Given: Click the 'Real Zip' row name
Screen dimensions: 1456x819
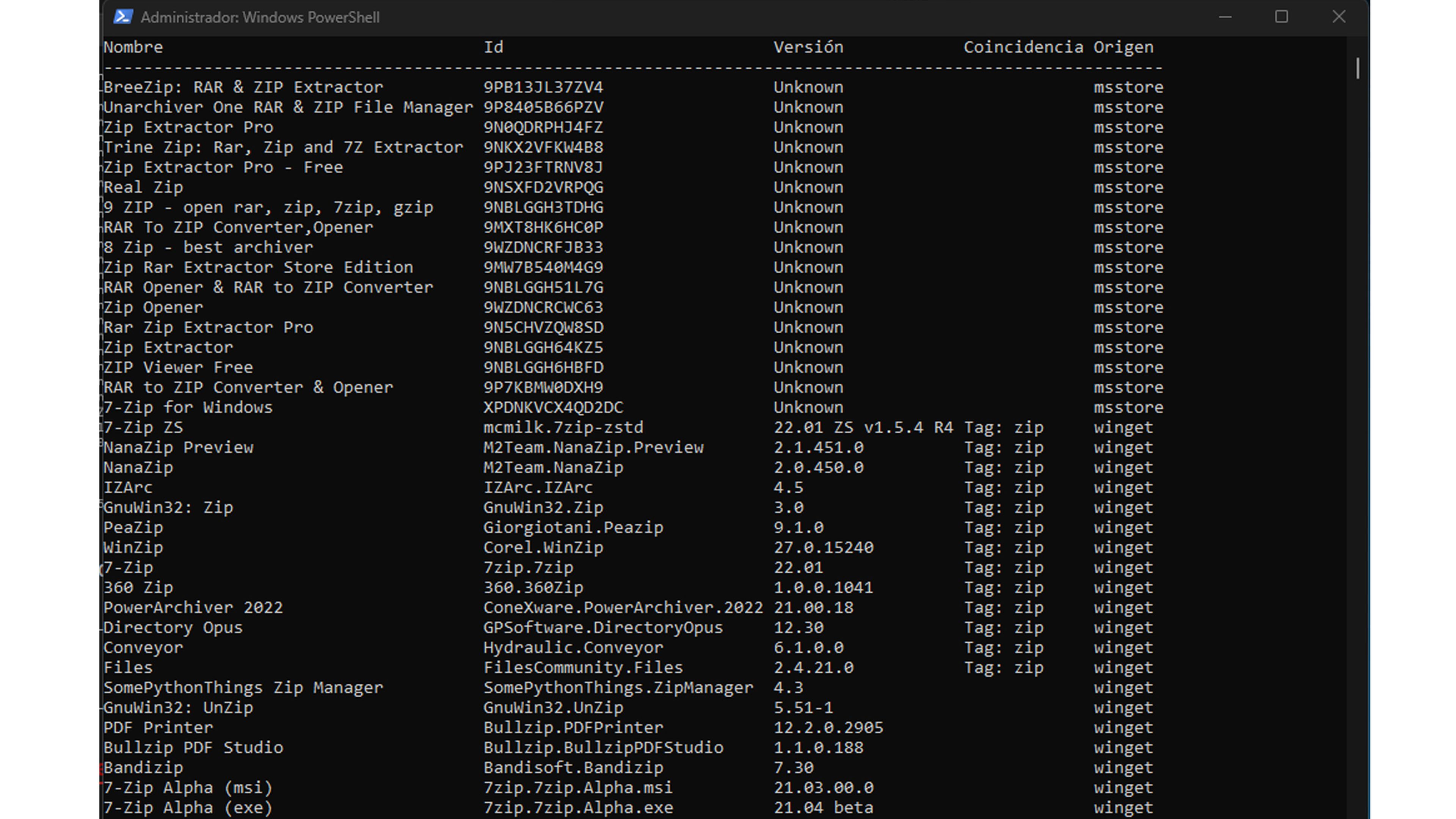Looking at the screenshot, I should coord(143,188).
